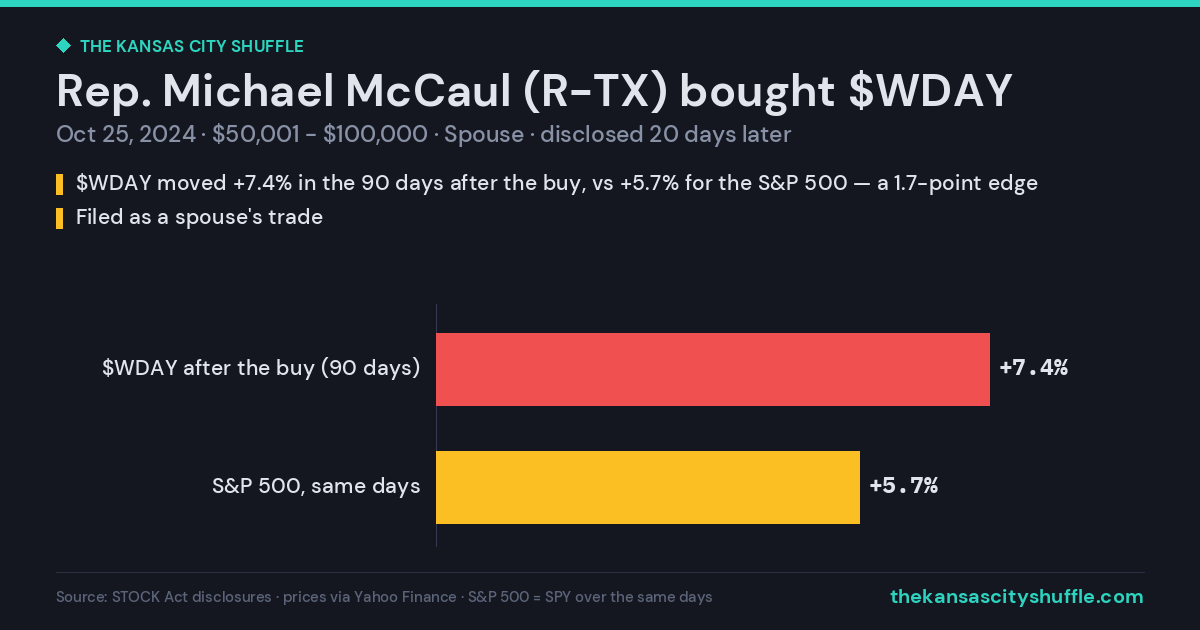Click the $50,001 - $100,000 amount text

point(320,135)
